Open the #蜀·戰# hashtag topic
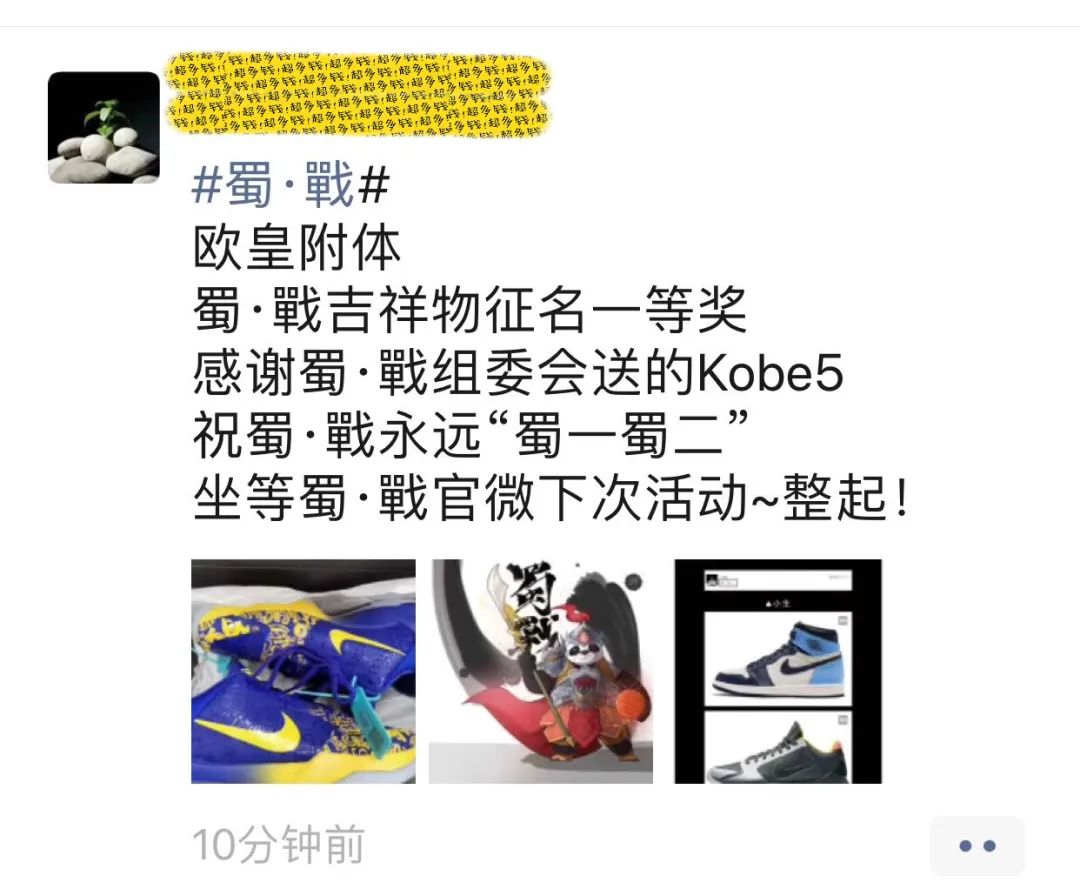 (x=290, y=185)
